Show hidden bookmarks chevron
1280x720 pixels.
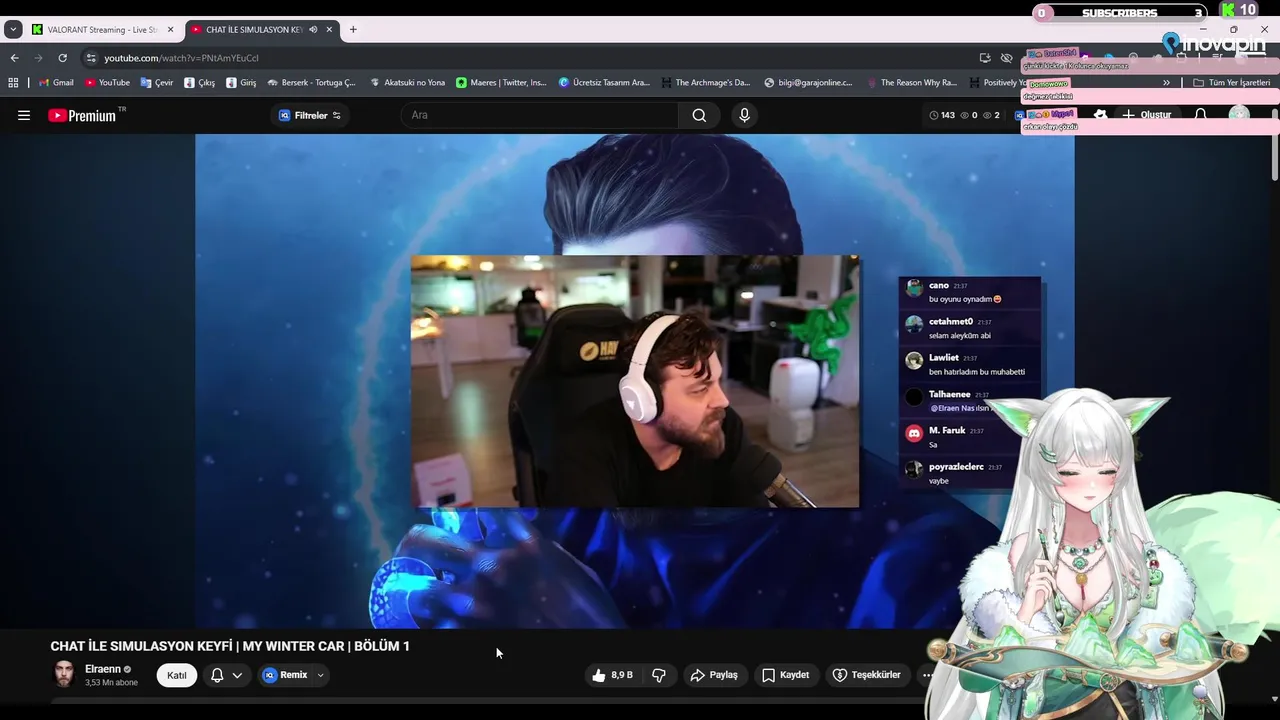1166,83
